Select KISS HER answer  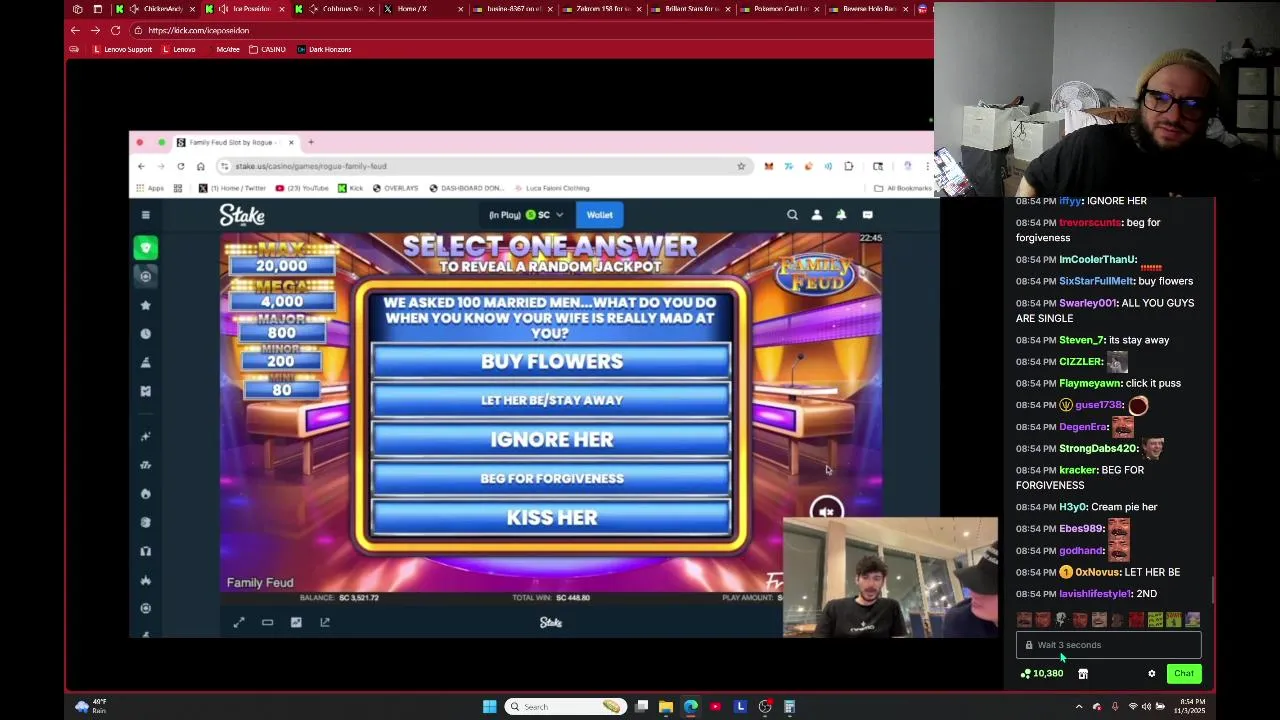coord(552,518)
